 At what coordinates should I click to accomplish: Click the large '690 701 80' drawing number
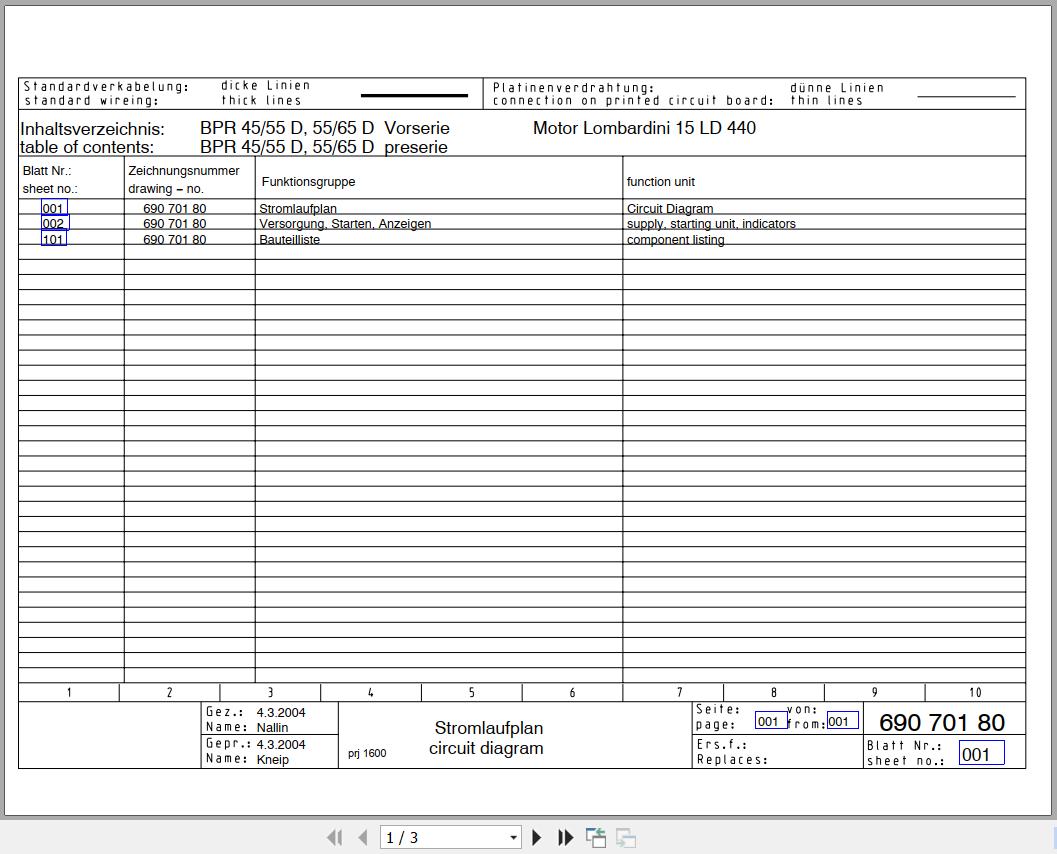941,722
